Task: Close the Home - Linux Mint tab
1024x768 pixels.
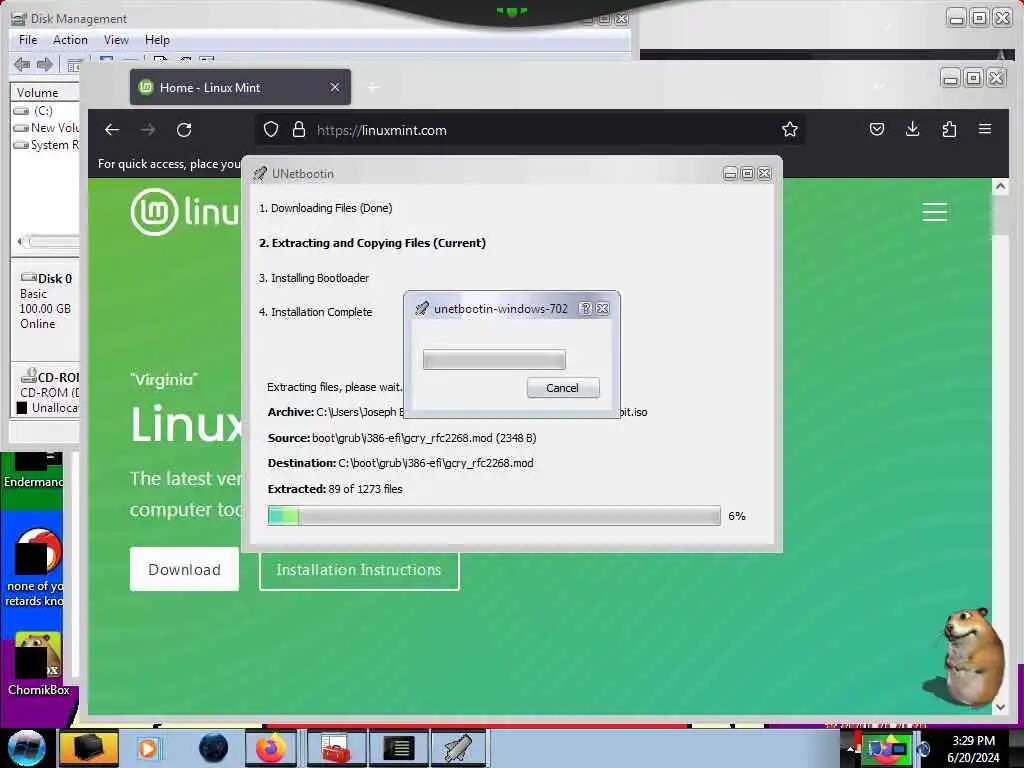Action: click(x=334, y=87)
